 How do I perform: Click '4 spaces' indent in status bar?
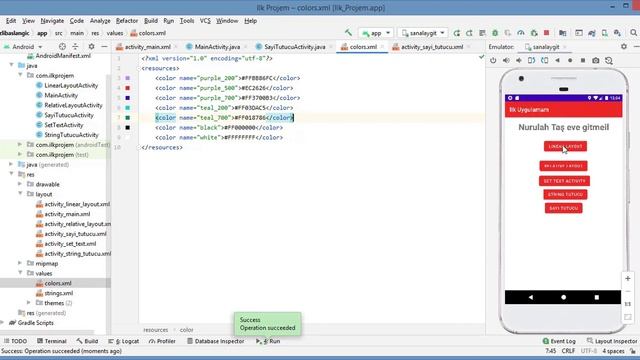613,351
